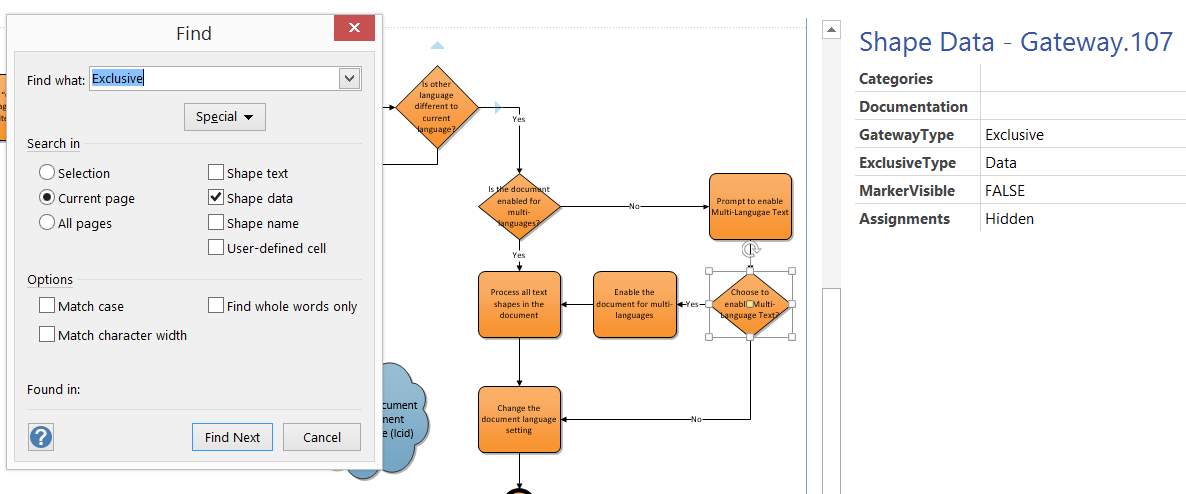1186x494 pixels.
Task: Open the Find what dropdown arrow
Action: pos(349,78)
